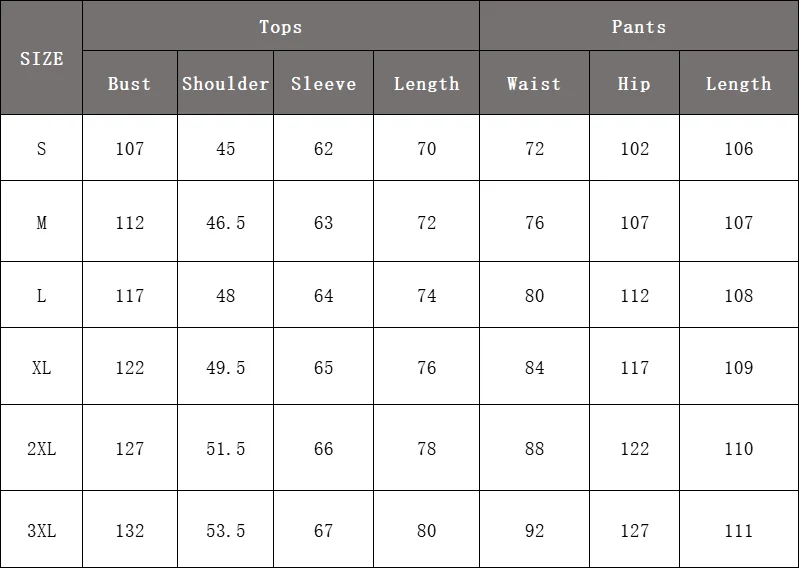Click the XL size row label
Image resolution: width=799 pixels, height=568 pixels.
[x=41, y=368]
